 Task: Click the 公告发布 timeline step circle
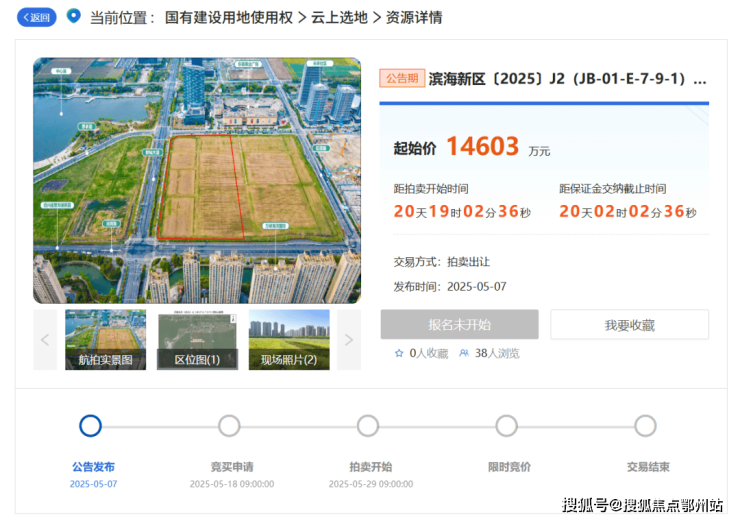pos(90,426)
